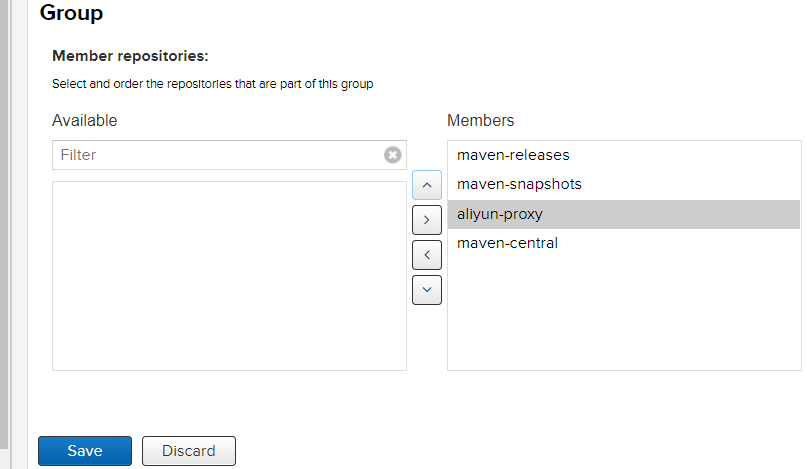Select maven-snapshots in Members list
Viewport: 807px width, 469px height.
[x=519, y=184]
